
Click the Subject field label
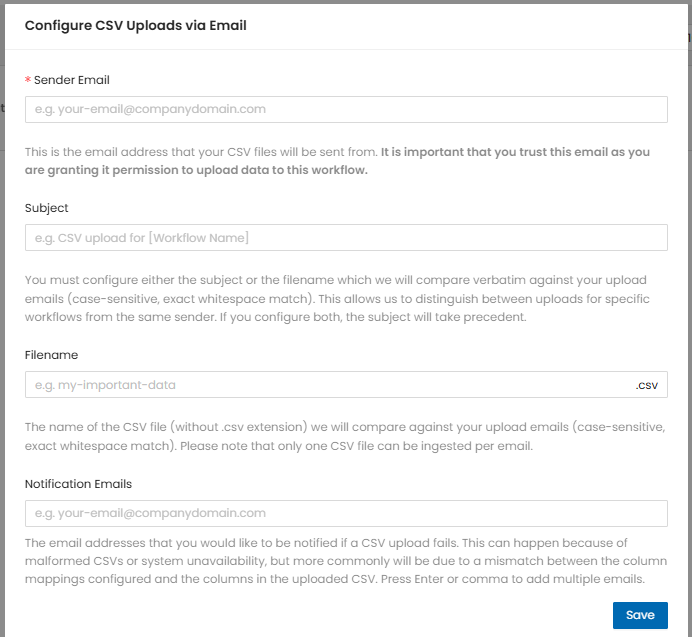coord(47,208)
